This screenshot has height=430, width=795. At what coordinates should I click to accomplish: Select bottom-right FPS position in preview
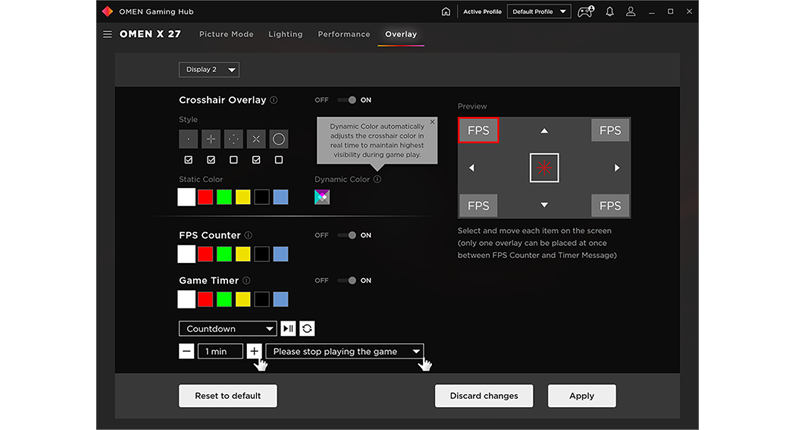[x=610, y=205]
